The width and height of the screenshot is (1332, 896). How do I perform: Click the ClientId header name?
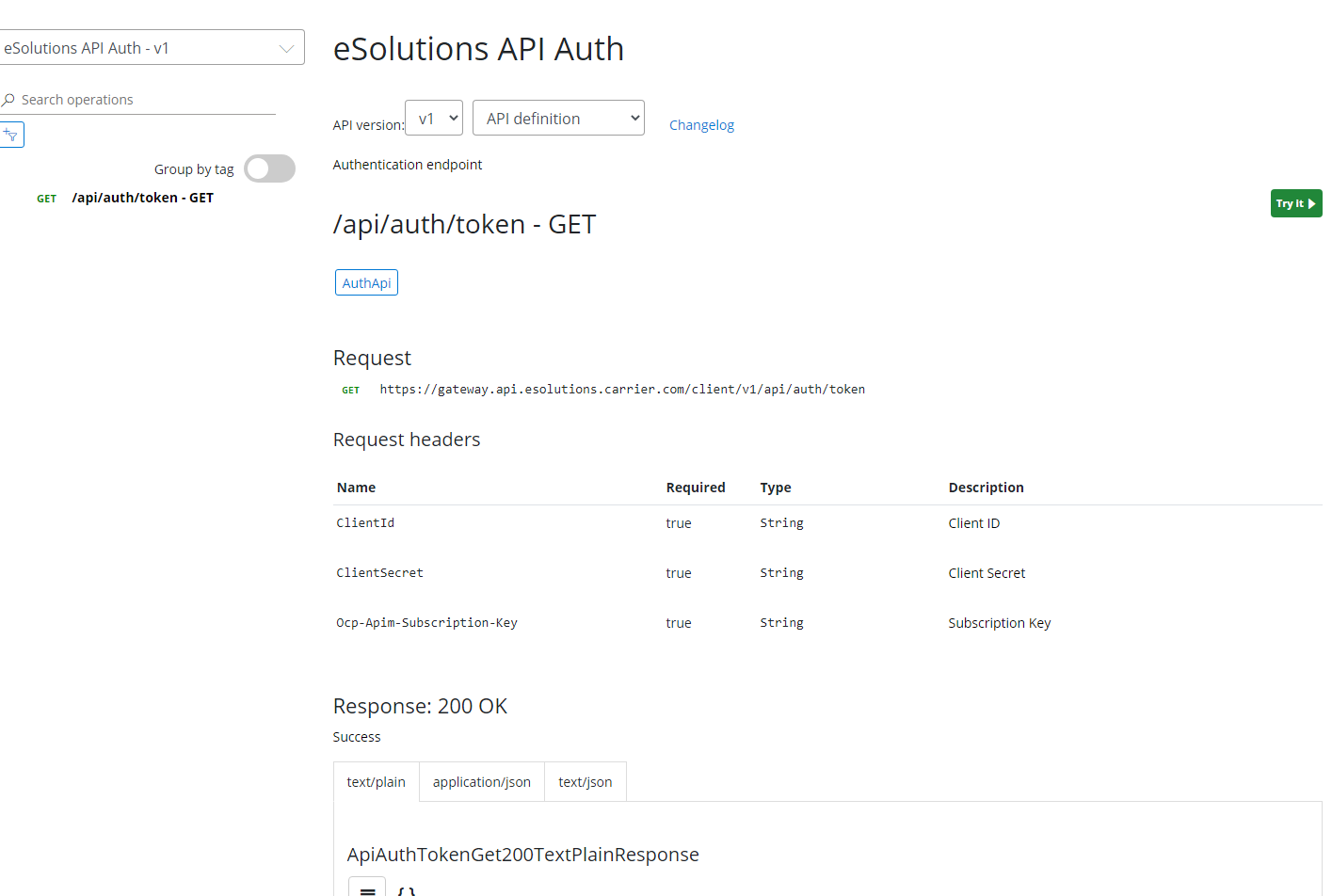coord(365,523)
